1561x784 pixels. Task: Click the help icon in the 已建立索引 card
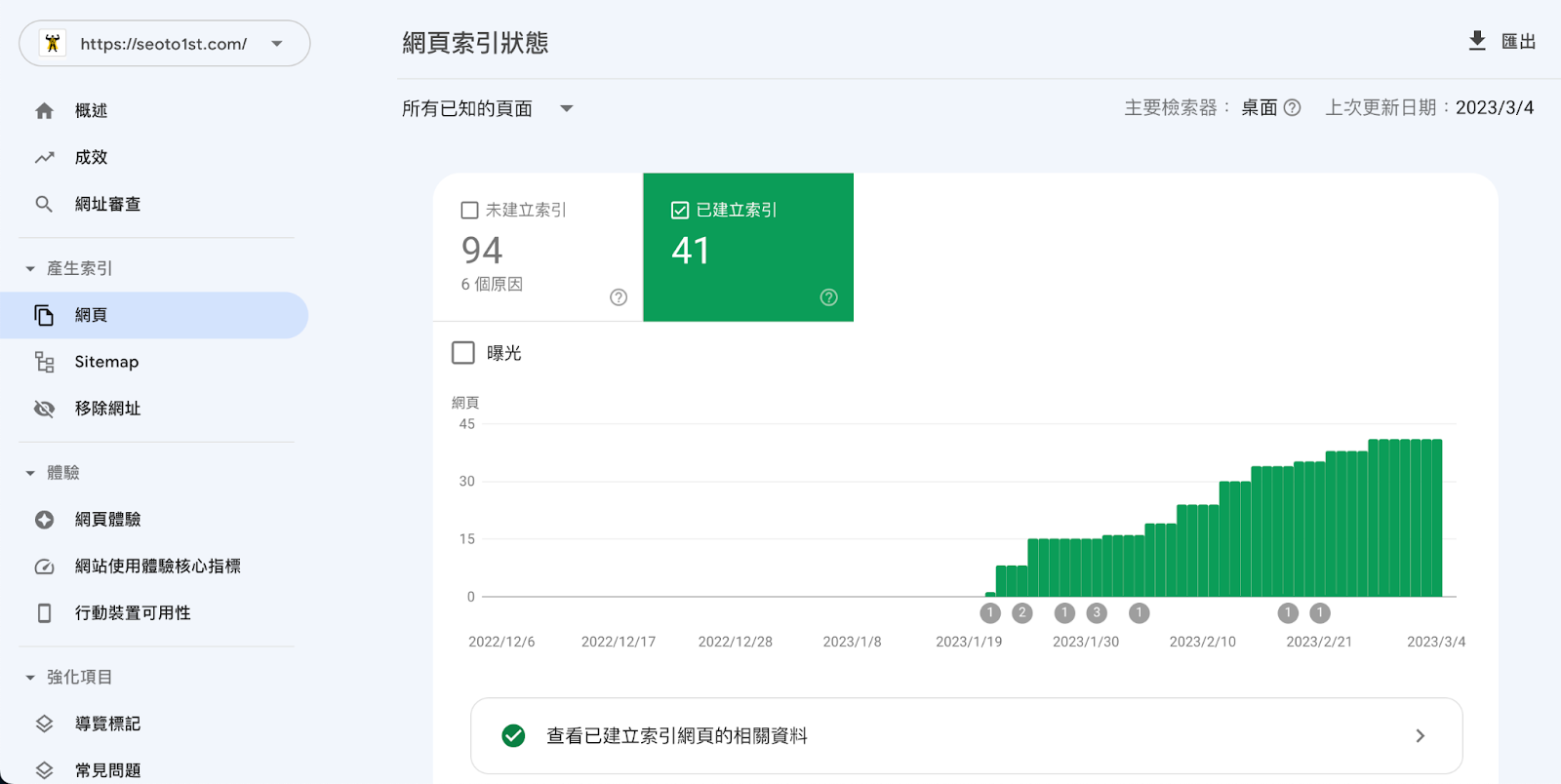pos(828,297)
